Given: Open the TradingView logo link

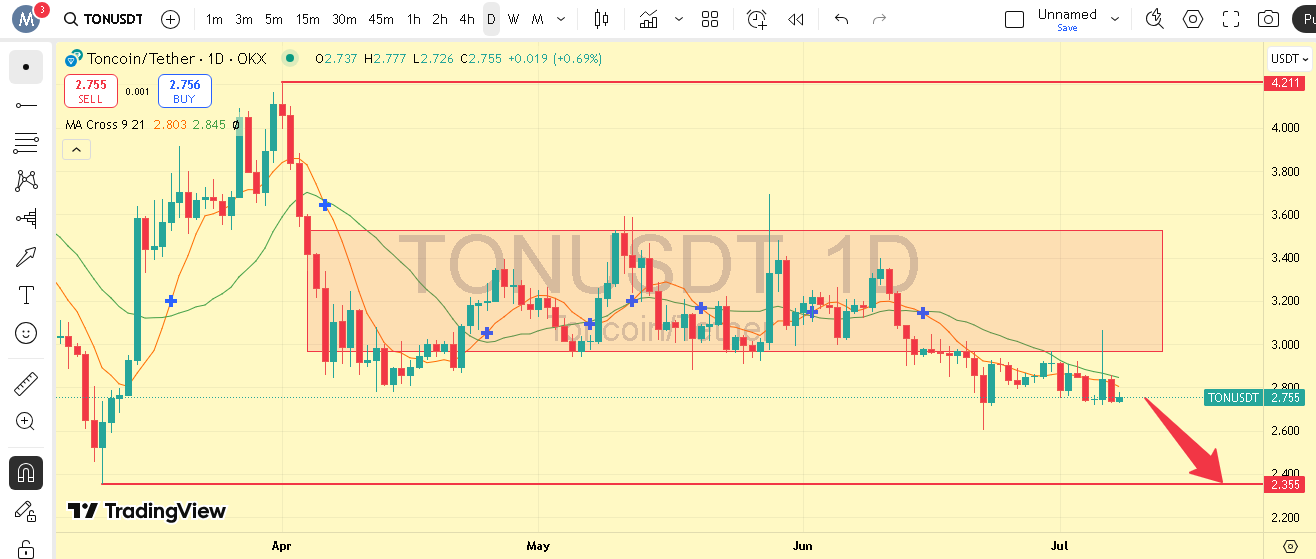Looking at the screenshot, I should click(147, 511).
